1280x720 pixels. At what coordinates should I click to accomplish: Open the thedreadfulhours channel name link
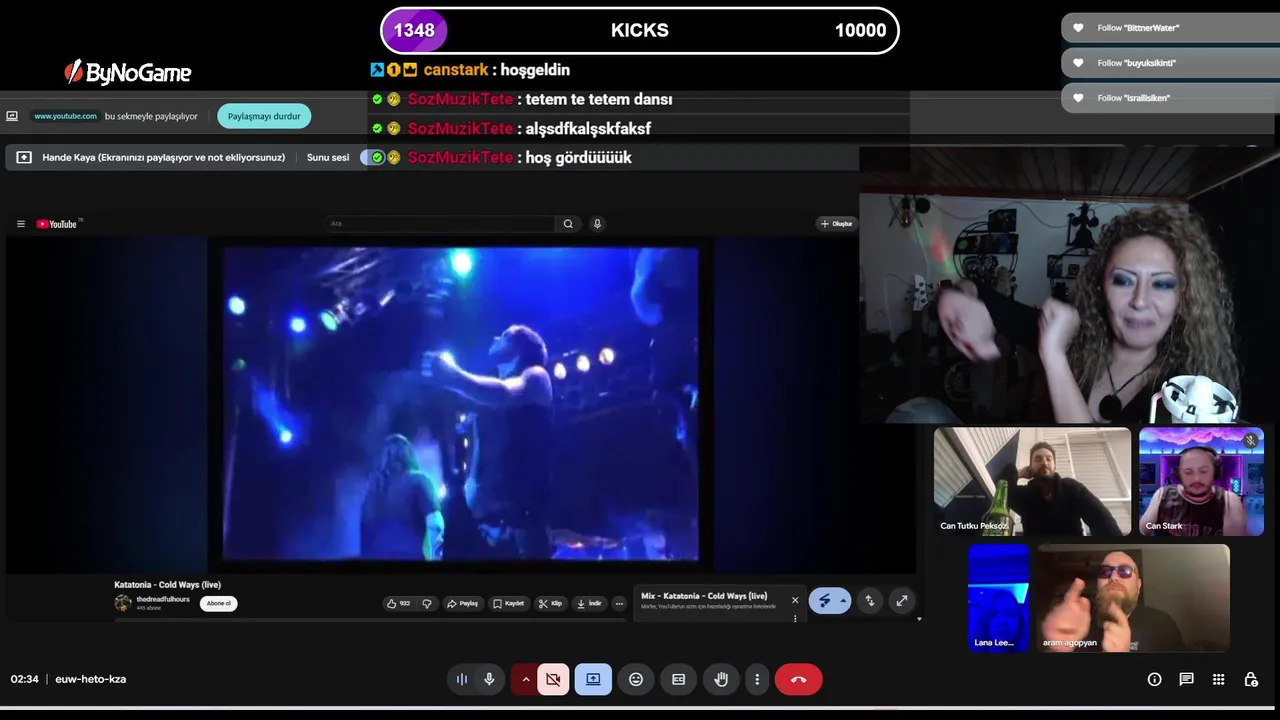point(163,599)
